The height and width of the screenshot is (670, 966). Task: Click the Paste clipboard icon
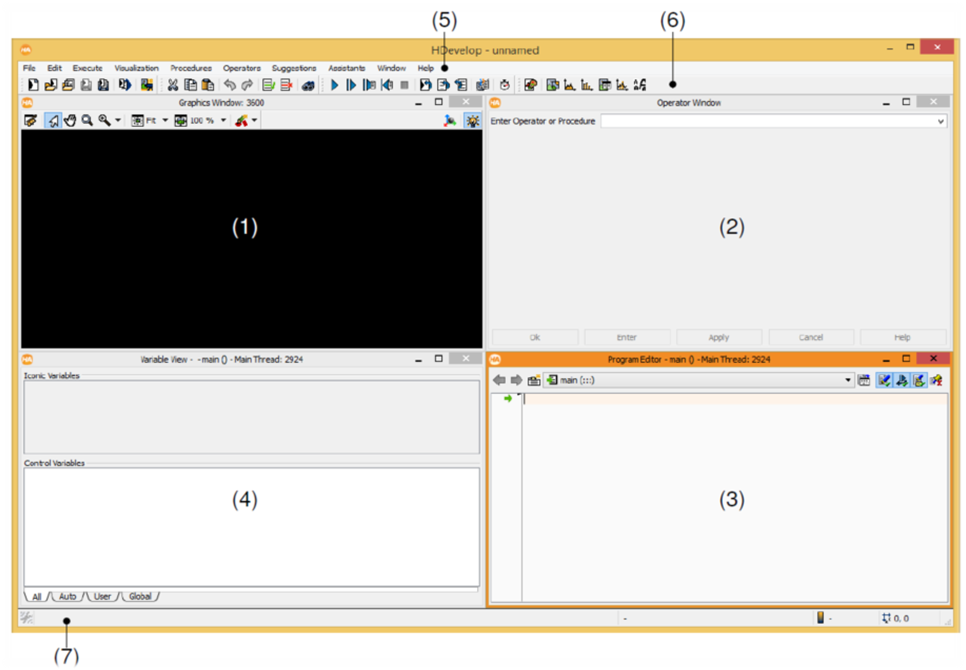click(208, 85)
